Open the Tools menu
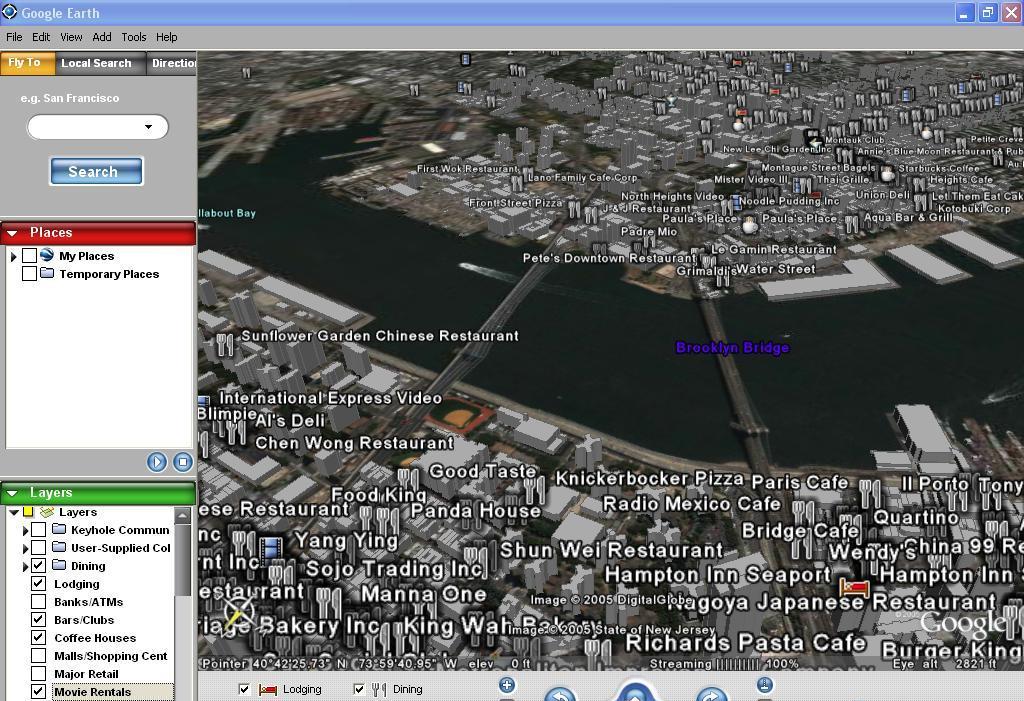 (134, 37)
